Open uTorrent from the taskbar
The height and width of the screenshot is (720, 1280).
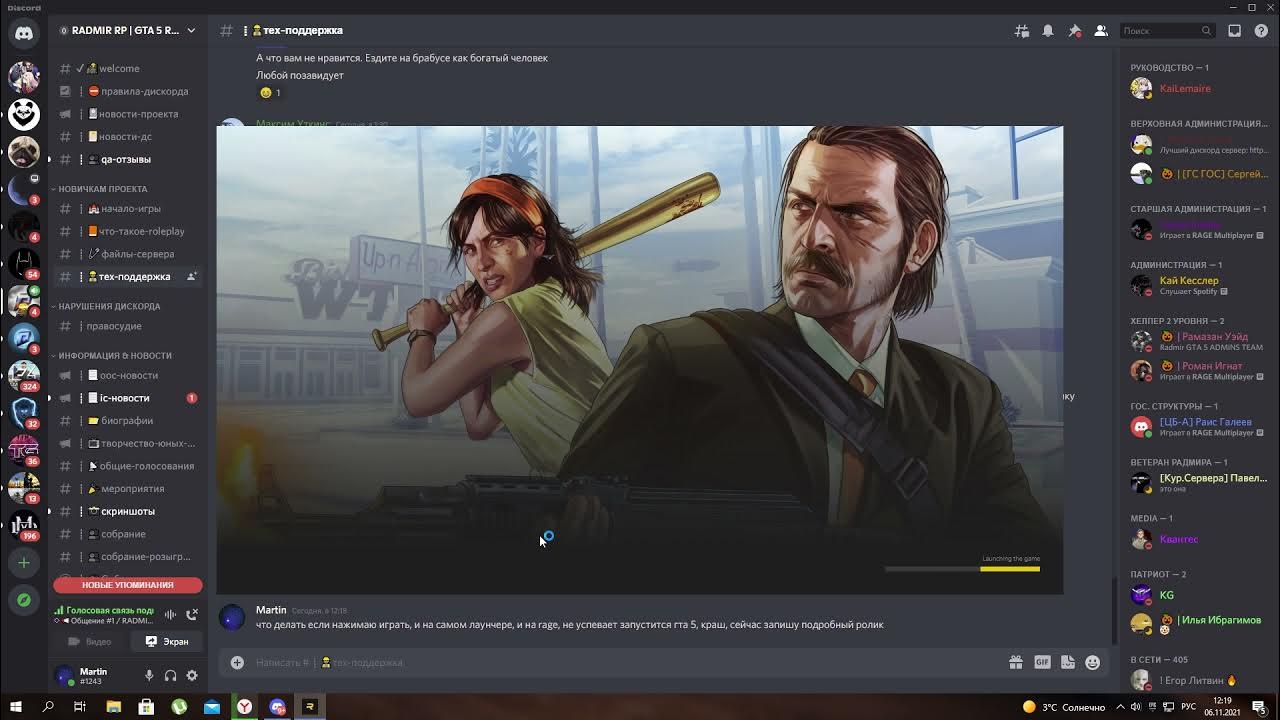[x=179, y=707]
